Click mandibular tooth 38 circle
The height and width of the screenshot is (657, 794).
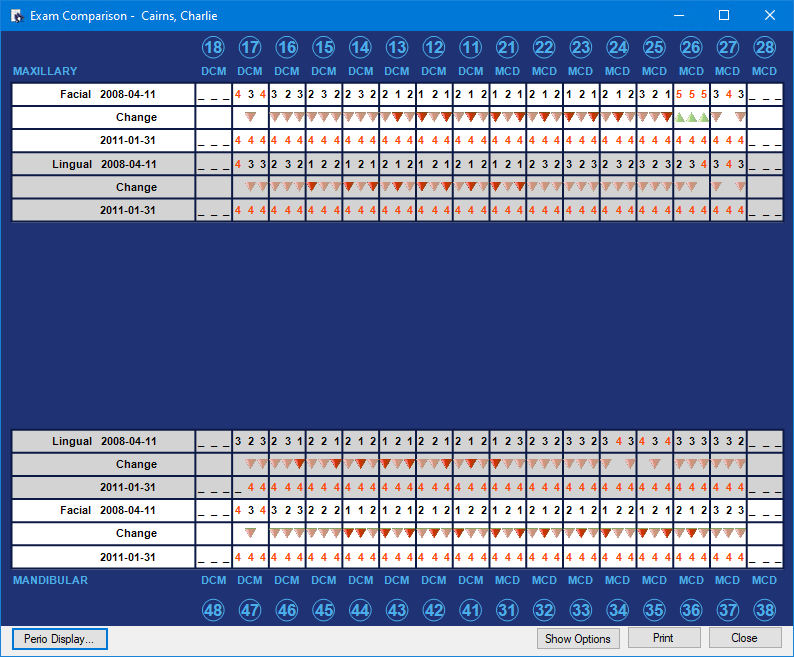[x=764, y=610]
